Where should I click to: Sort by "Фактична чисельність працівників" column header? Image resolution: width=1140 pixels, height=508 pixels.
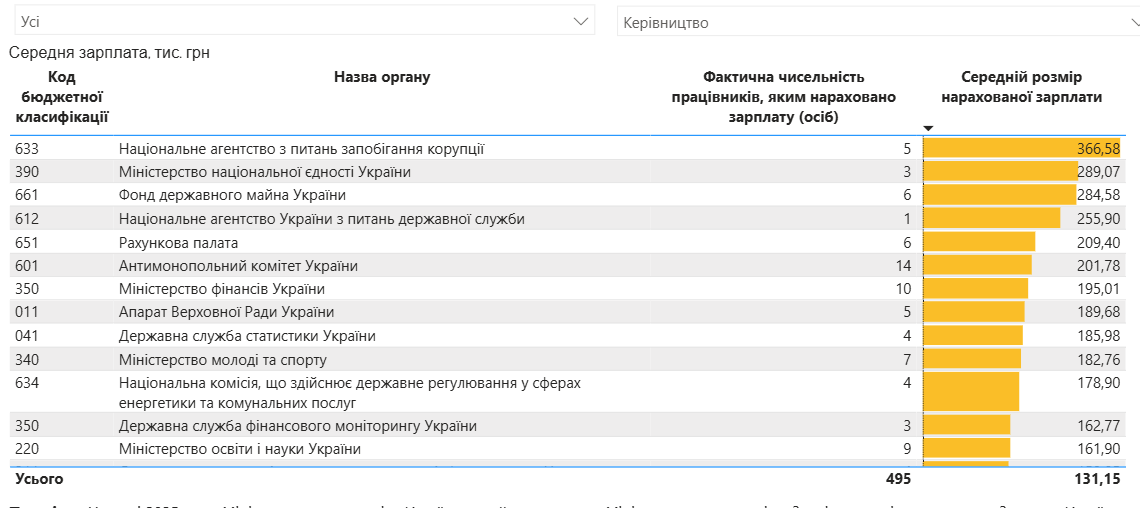[x=783, y=97]
